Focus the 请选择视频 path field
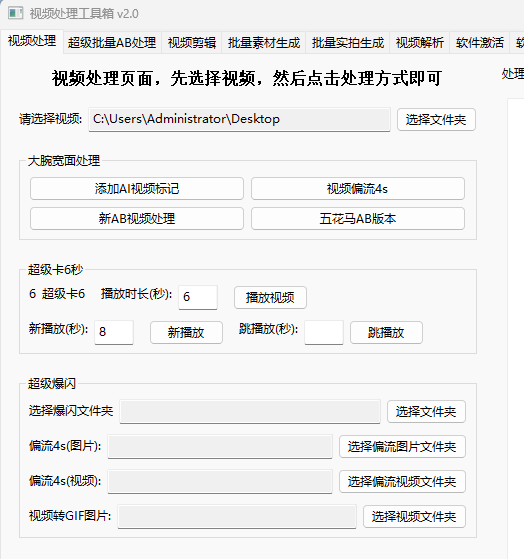The height and width of the screenshot is (559, 524). click(240, 119)
